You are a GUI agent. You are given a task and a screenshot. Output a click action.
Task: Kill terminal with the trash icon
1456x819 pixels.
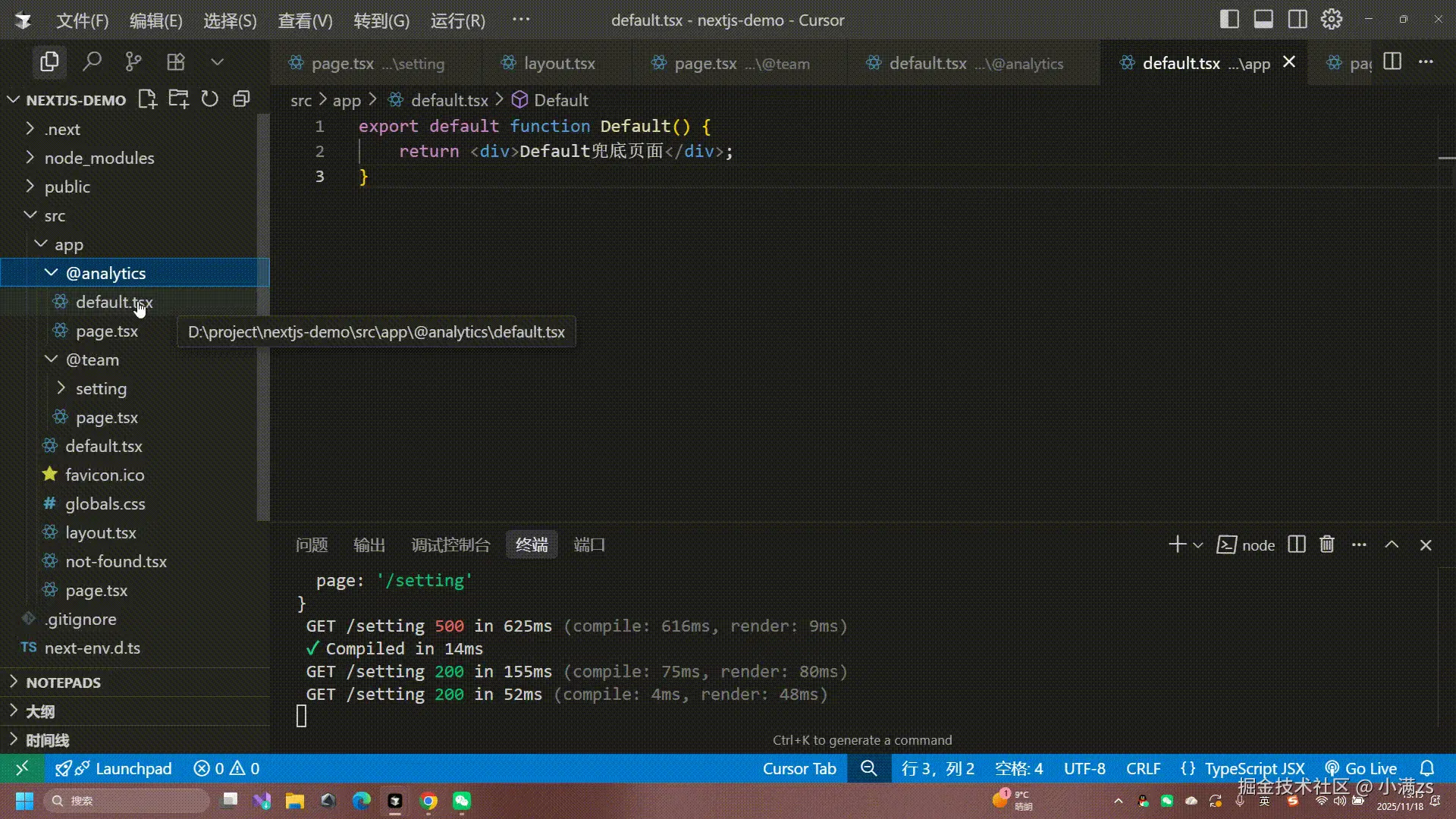(x=1327, y=544)
